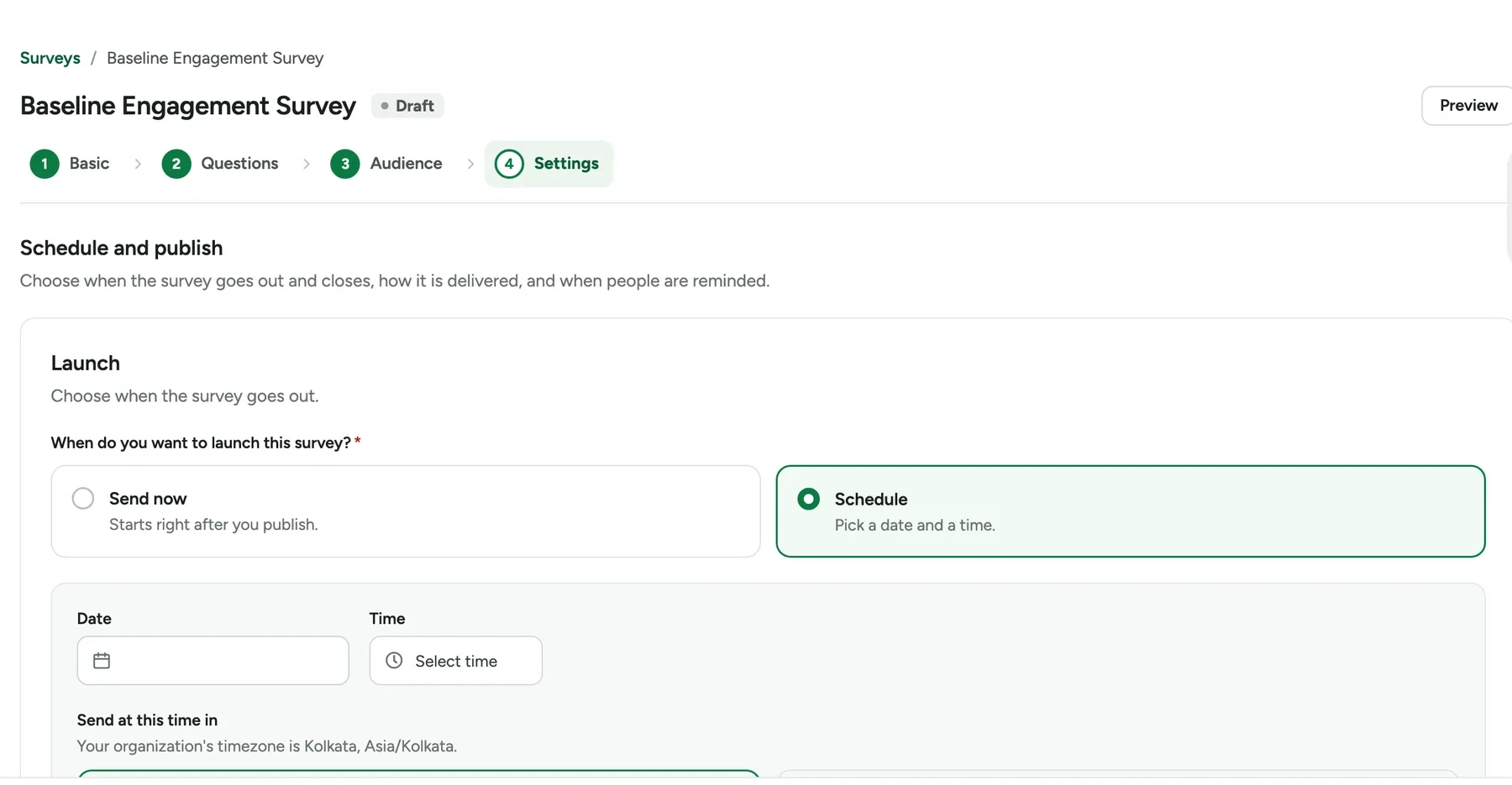1512x785 pixels.
Task: Click the step 3 circle icon
Action: (x=345, y=164)
